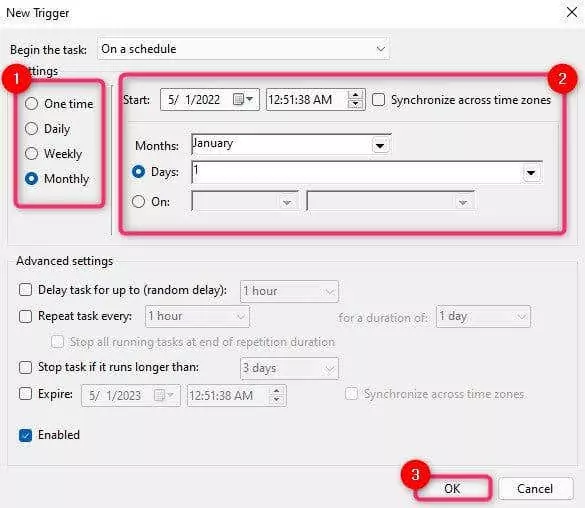The width and height of the screenshot is (585, 508).
Task: Decrease the Start time with down spinner
Action: 355,104
